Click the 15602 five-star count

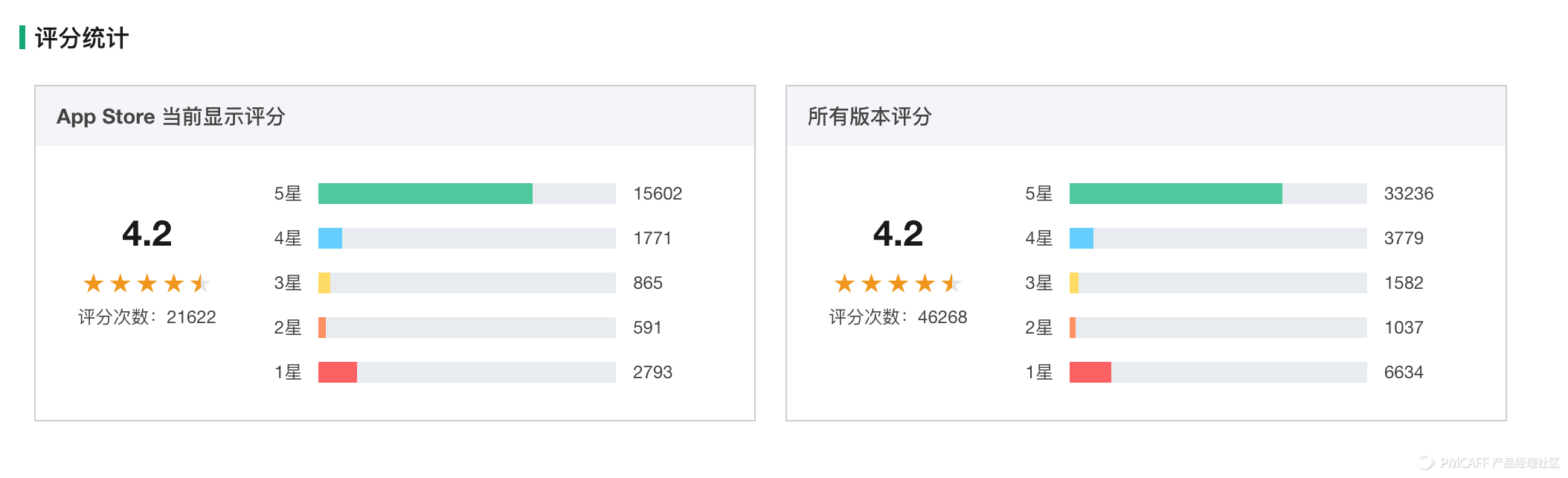tap(658, 194)
